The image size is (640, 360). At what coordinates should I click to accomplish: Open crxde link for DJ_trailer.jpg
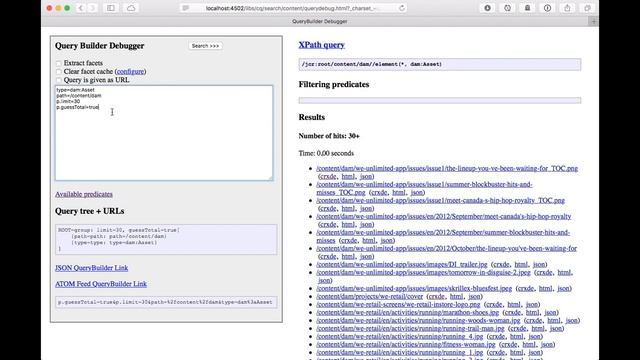[501, 264]
